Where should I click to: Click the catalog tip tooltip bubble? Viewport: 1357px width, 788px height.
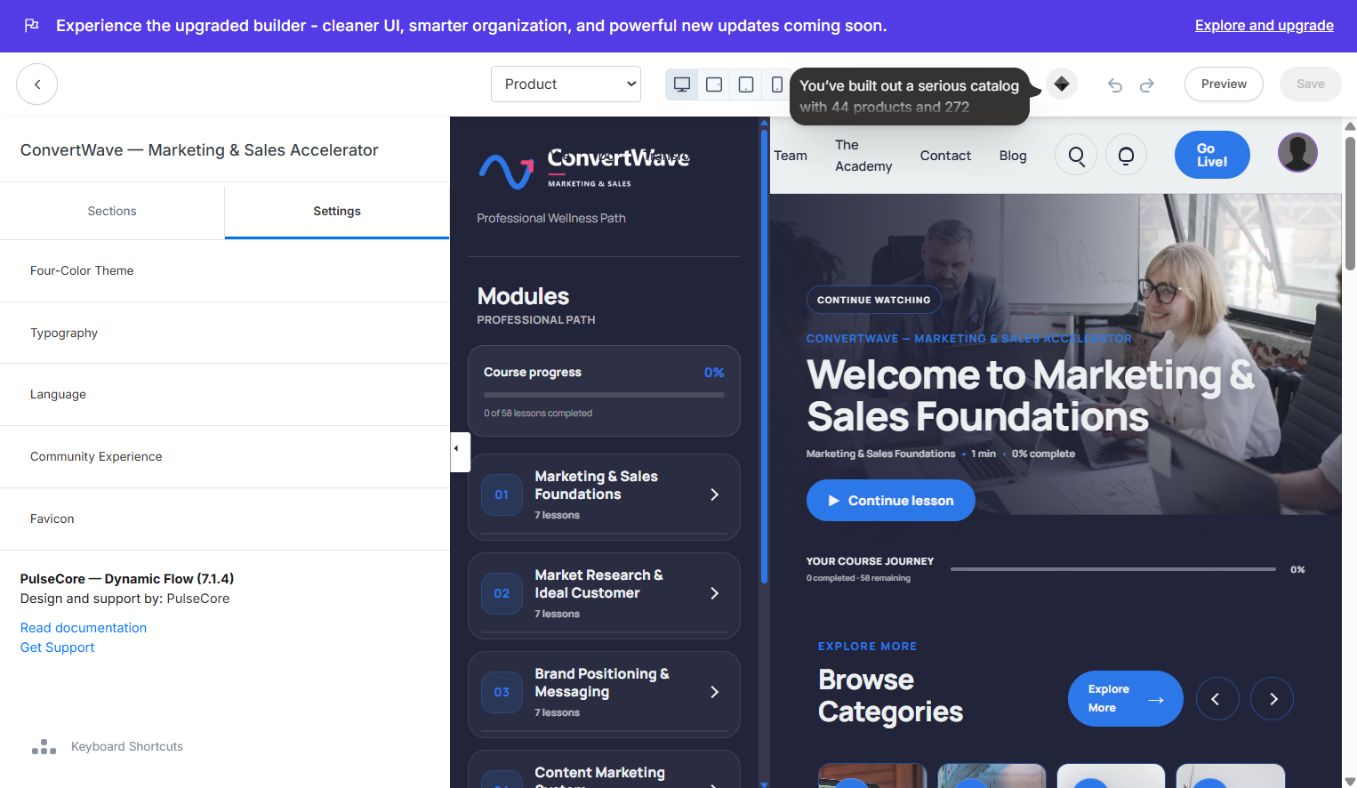[x=909, y=96]
